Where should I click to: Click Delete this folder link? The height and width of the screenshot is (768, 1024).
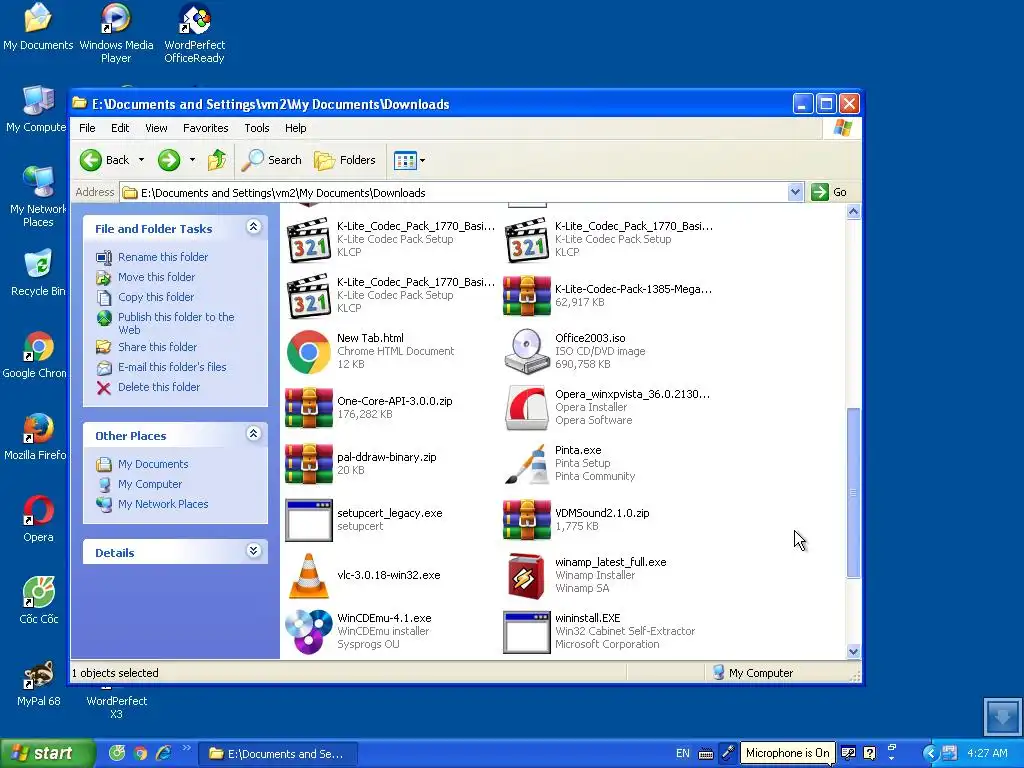tap(159, 387)
